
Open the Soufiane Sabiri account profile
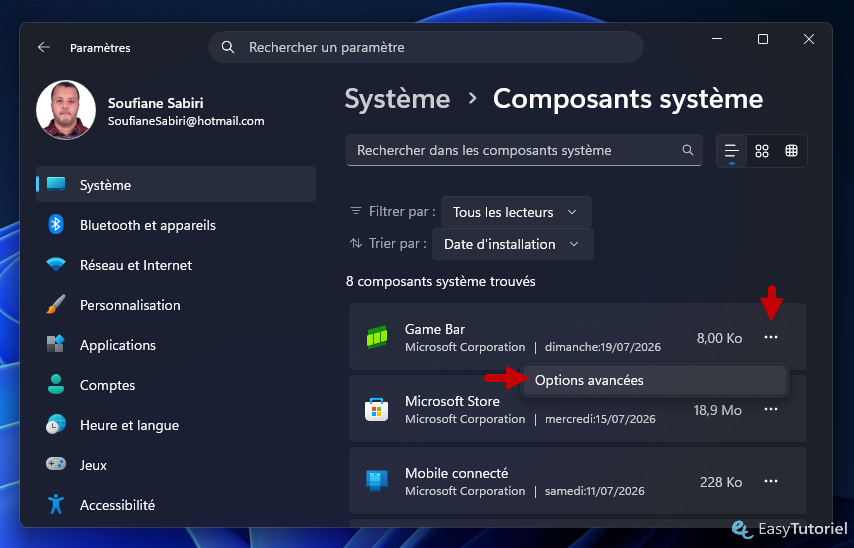[x=150, y=111]
